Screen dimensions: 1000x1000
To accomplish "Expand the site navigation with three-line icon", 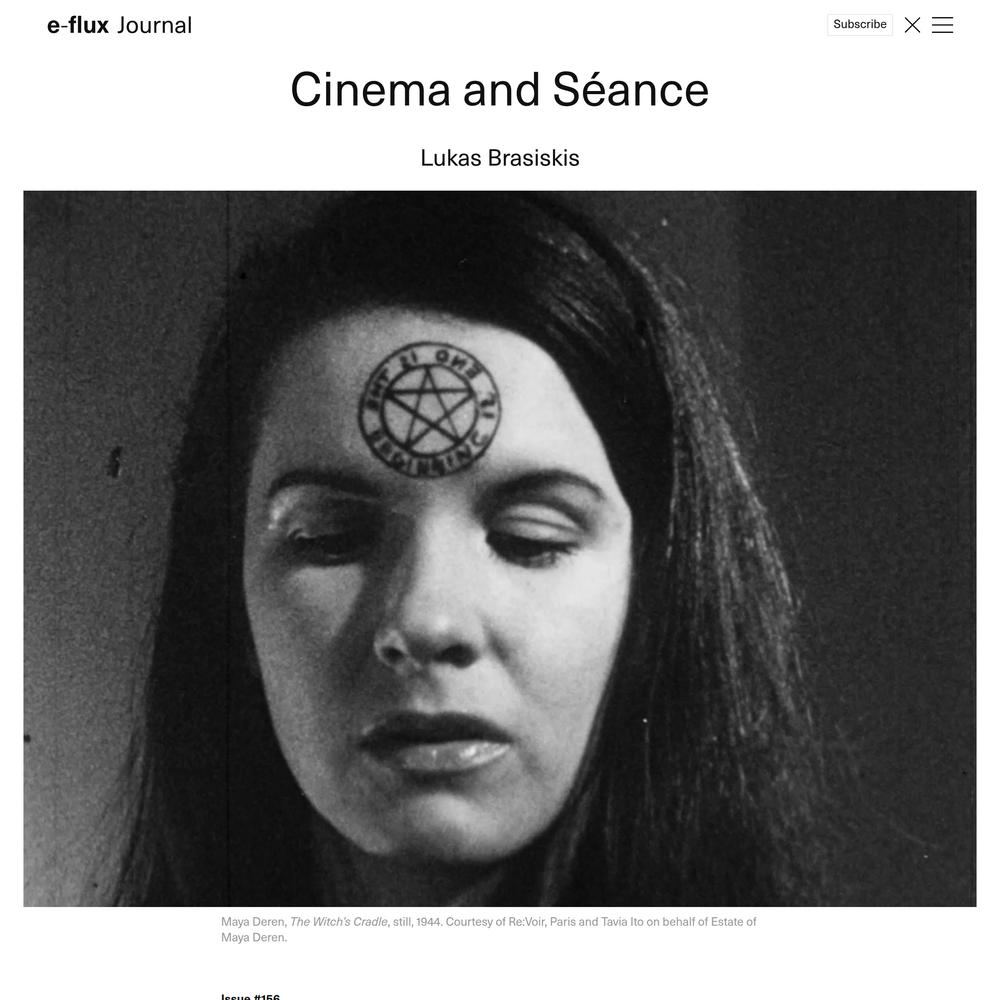I will [942, 25].
